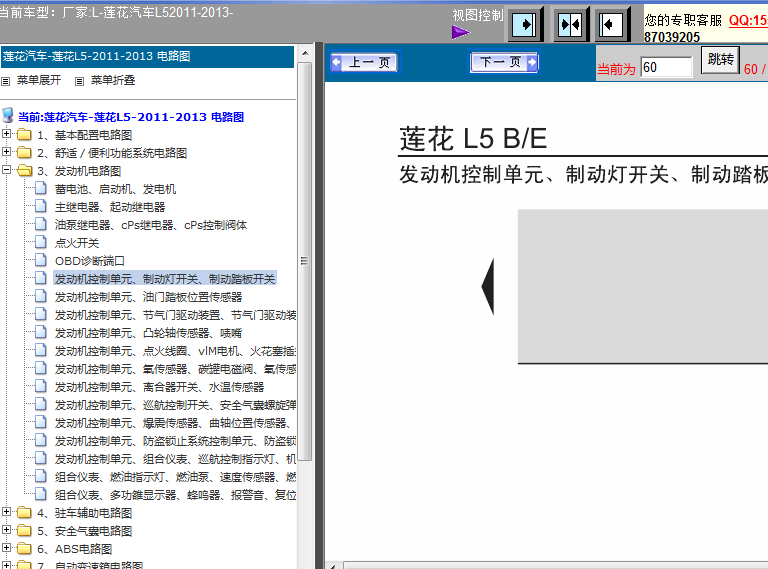Open page 蓄电池、启动机、发电机

pos(115,189)
